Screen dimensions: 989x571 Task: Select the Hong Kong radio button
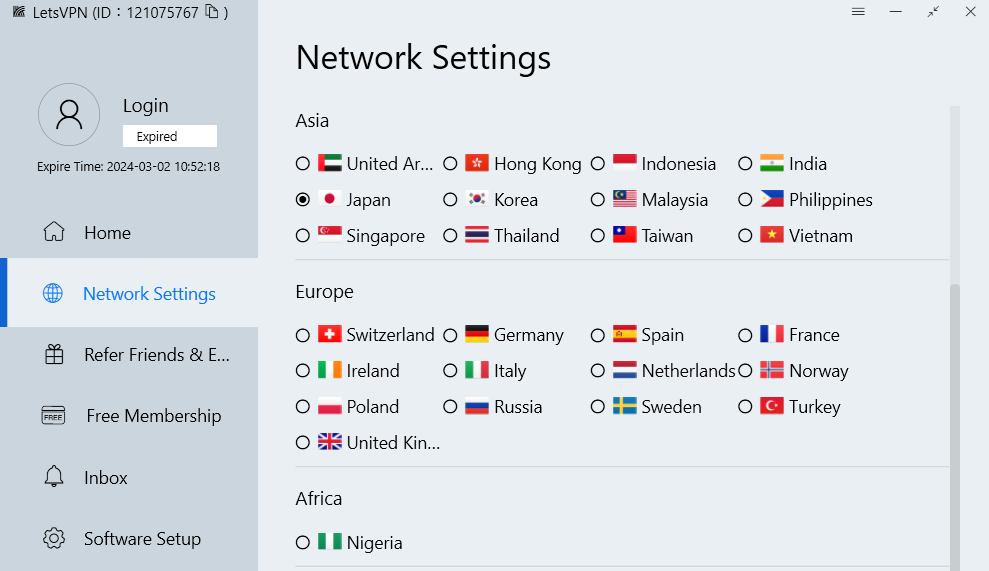pyautogui.click(x=451, y=164)
